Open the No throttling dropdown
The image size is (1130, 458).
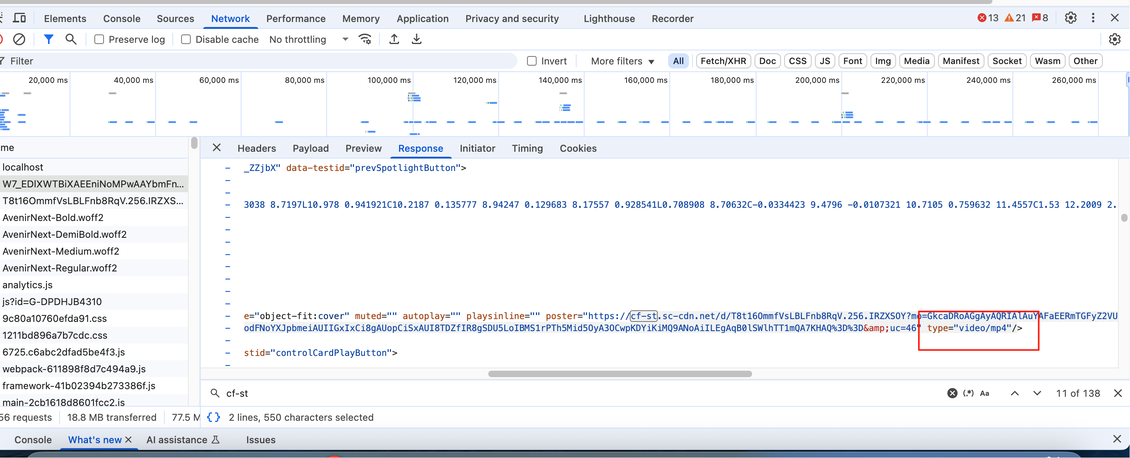click(309, 40)
